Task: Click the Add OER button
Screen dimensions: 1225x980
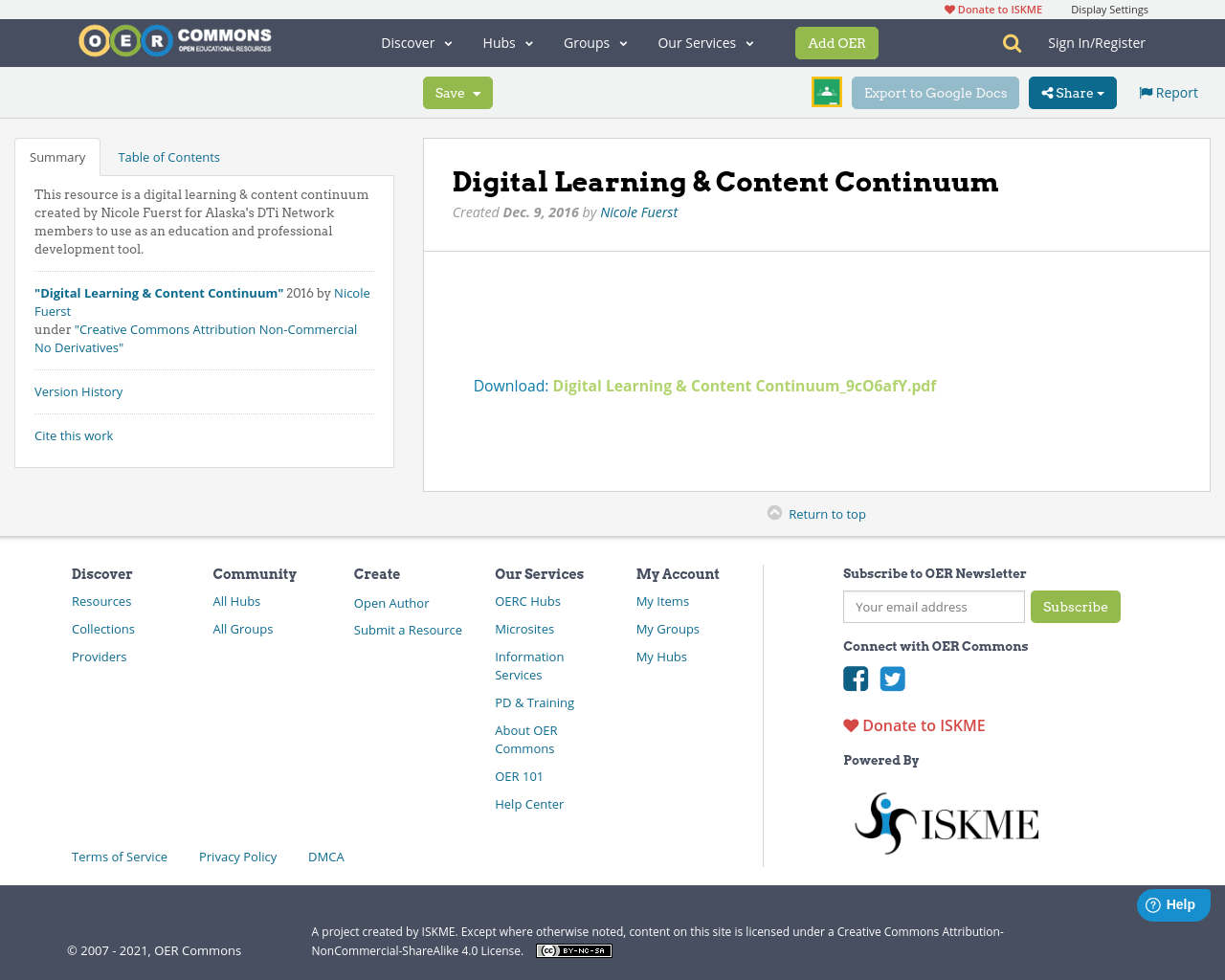Action: tap(835, 42)
